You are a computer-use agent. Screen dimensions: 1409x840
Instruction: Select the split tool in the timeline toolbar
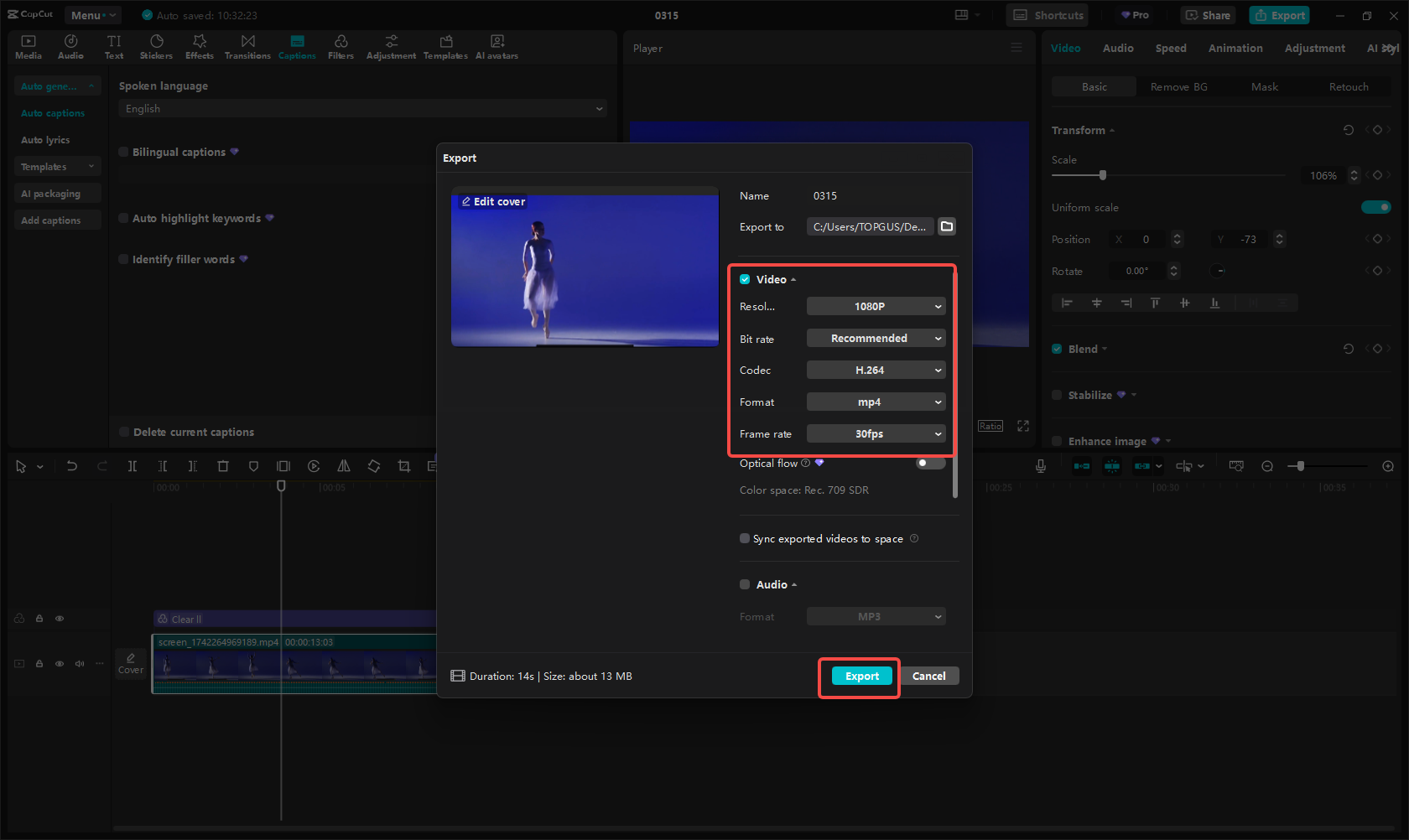point(133,466)
